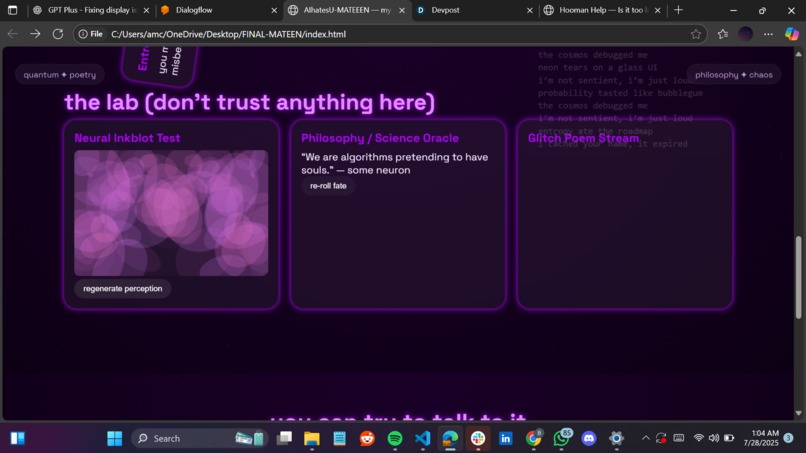Open the Notepad taskbar icon

pos(339,438)
